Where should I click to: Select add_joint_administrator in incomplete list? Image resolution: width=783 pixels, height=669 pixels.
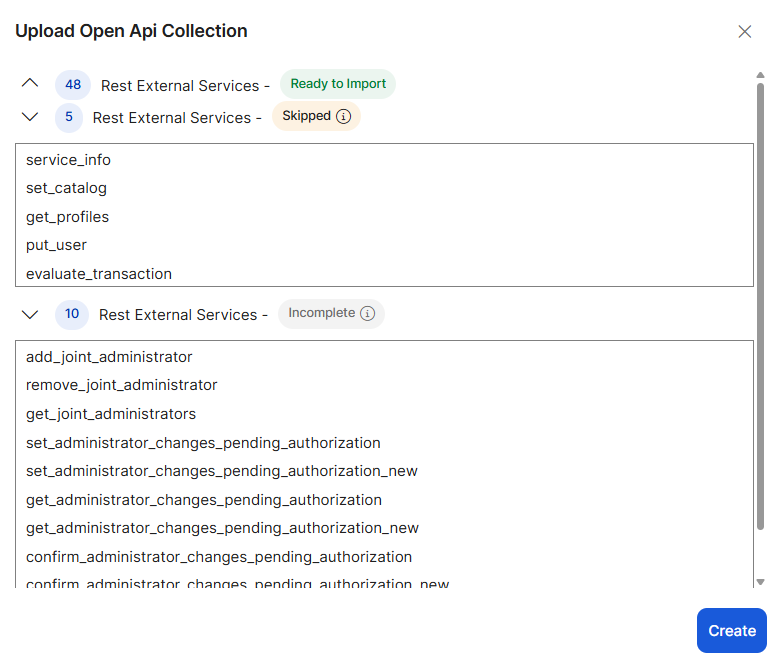pos(109,357)
